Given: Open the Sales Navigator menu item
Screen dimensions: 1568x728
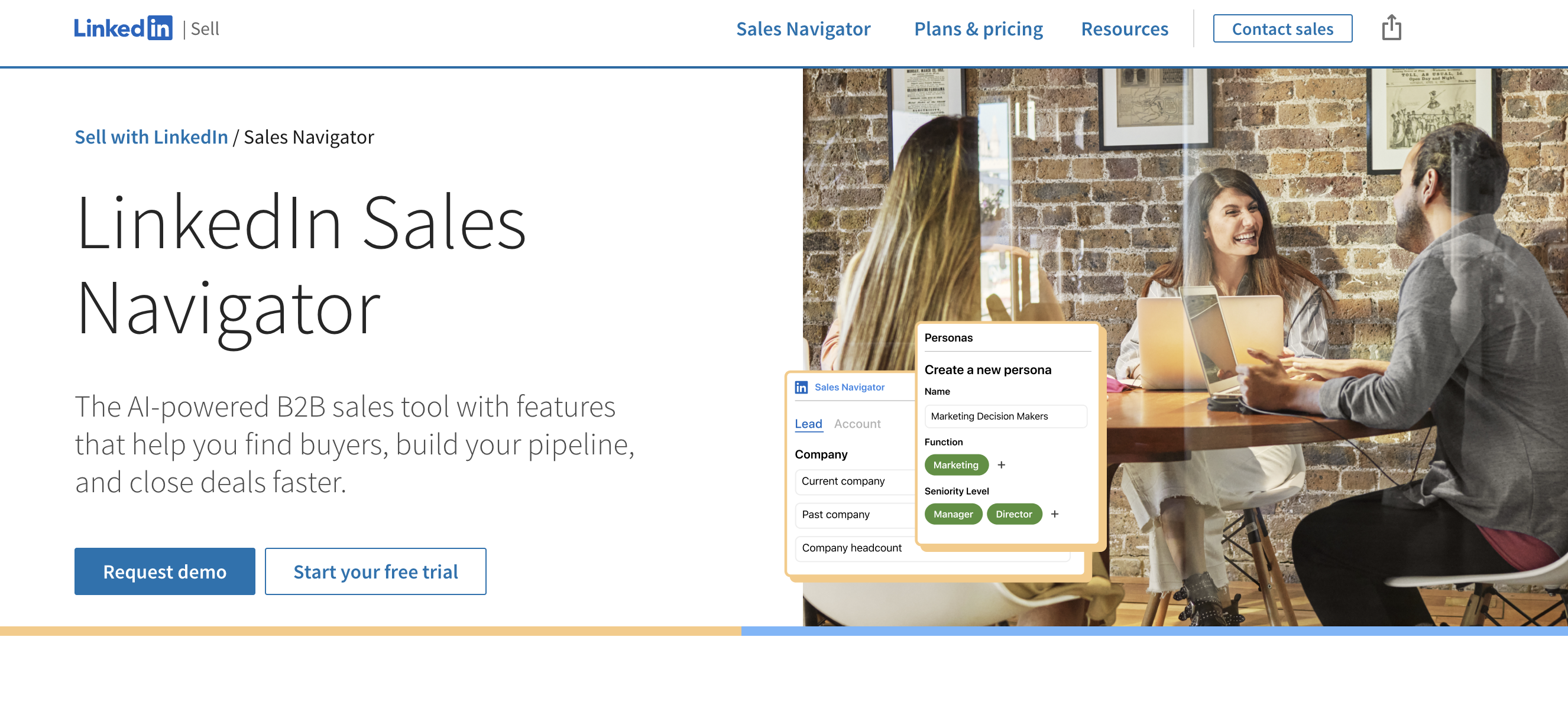Looking at the screenshot, I should point(803,28).
